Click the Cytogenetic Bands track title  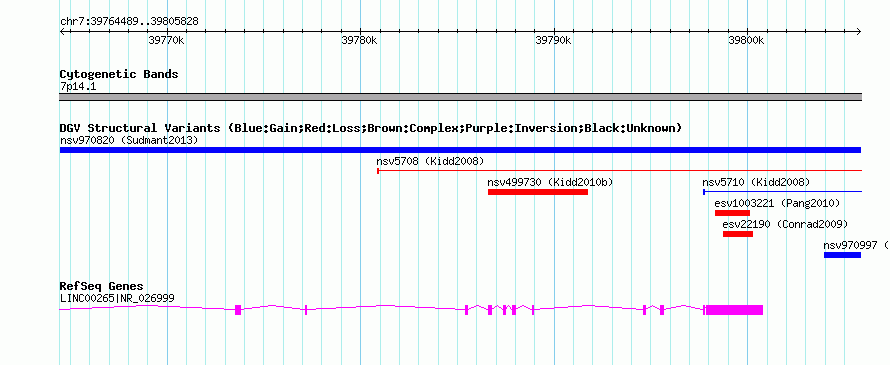click(x=119, y=74)
